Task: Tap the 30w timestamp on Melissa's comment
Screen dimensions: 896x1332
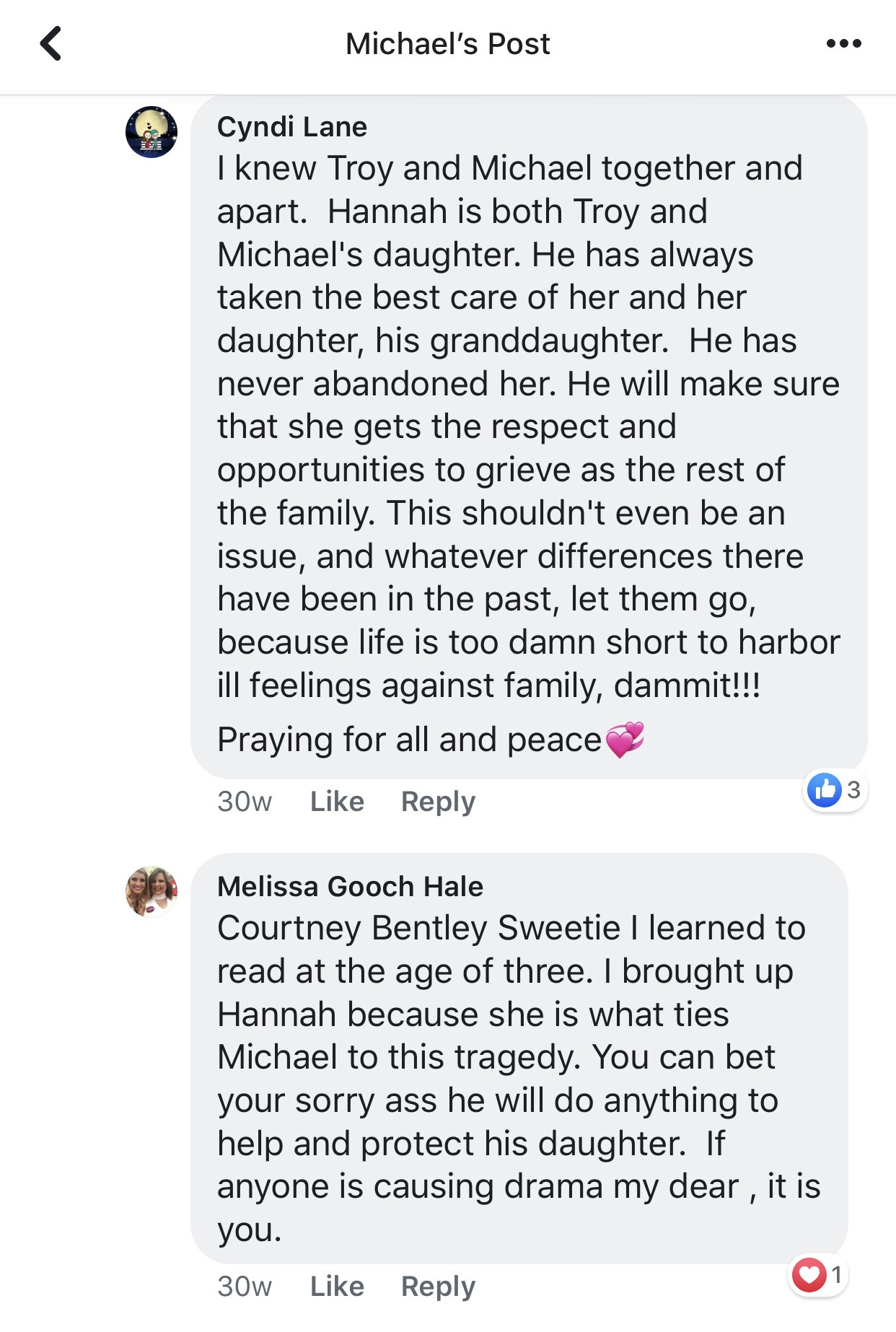Action: tap(245, 1287)
